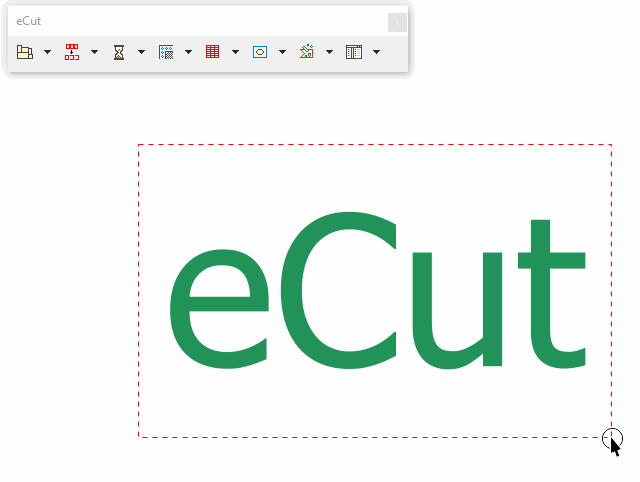The image size is (640, 482).
Task: Click the red squares with down arrow icon
Action: [72, 52]
